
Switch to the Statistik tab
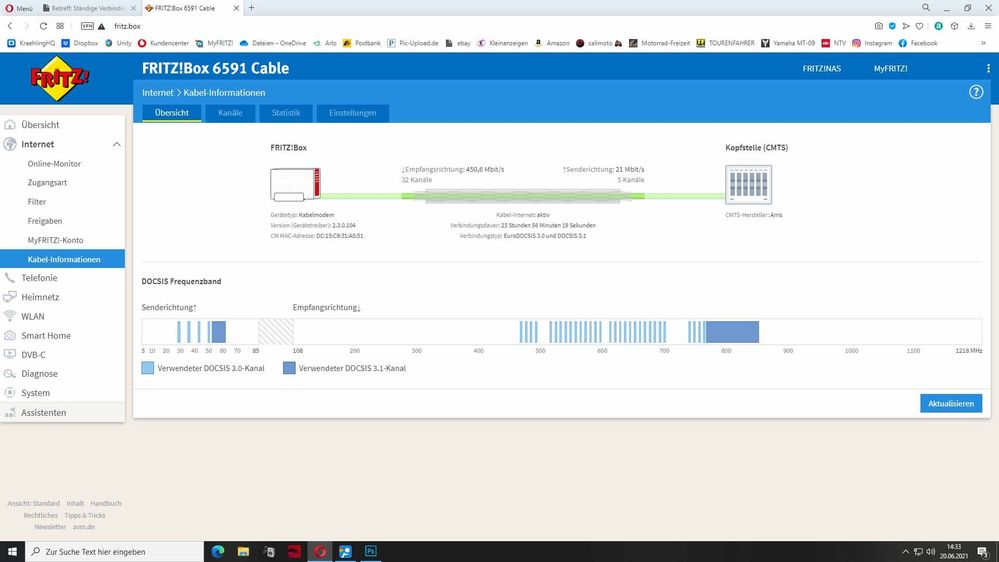click(x=285, y=113)
